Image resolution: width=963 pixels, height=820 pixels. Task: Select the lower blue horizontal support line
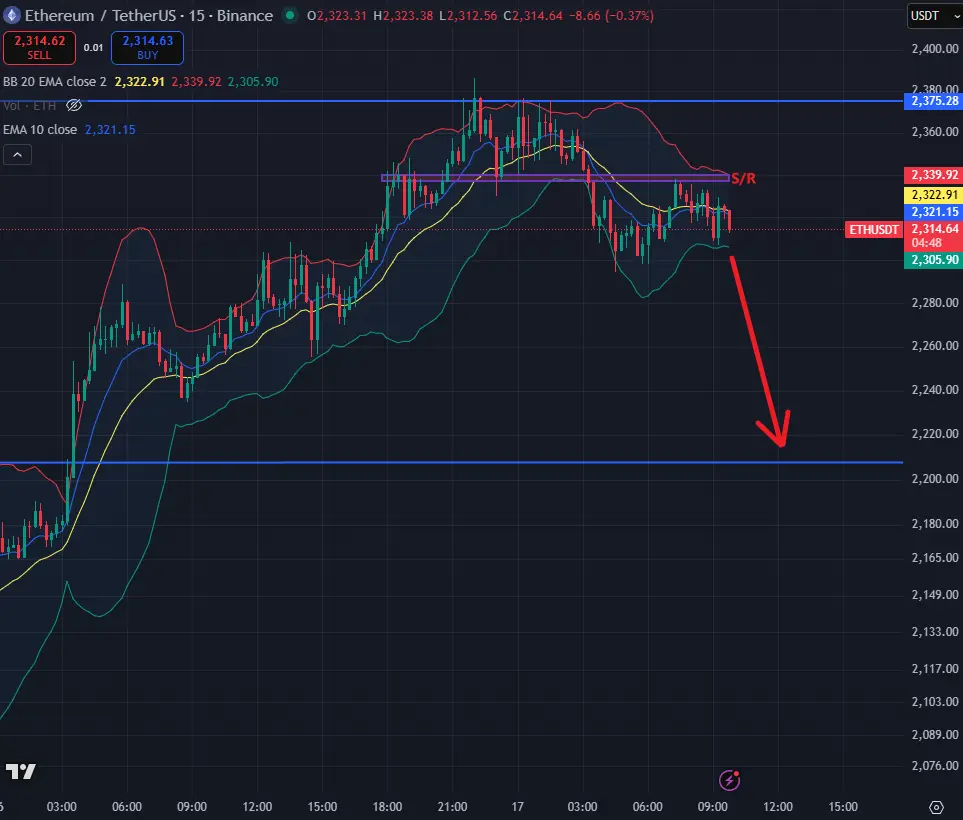click(x=450, y=462)
